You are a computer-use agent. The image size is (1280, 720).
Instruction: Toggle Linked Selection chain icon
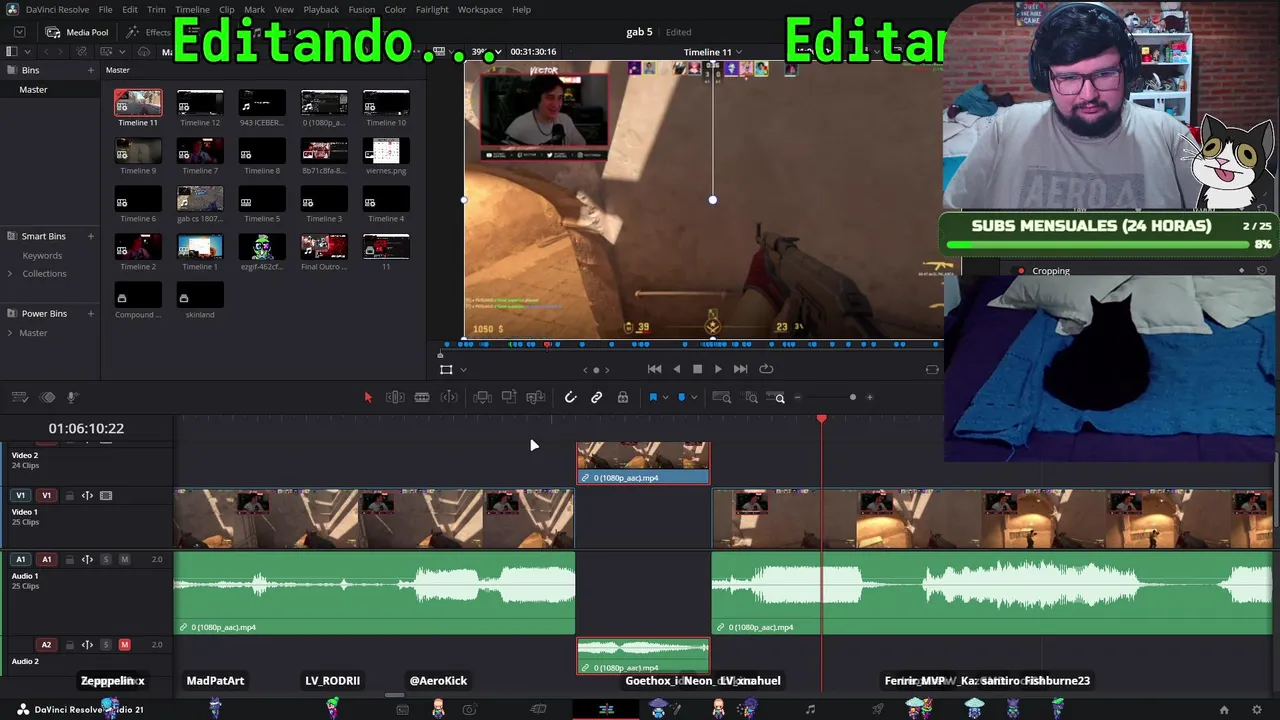(596, 397)
